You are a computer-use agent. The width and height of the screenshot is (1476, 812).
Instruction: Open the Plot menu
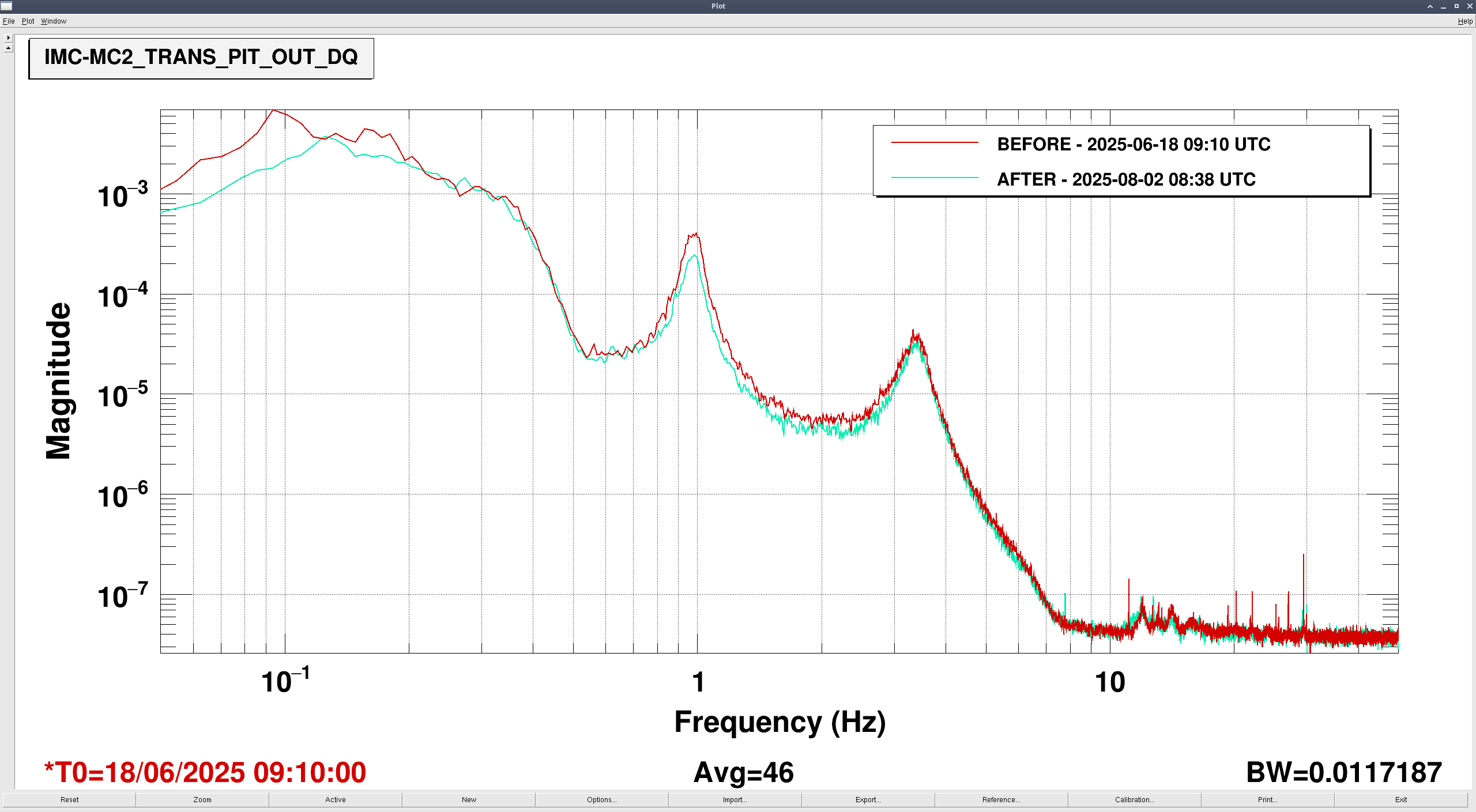point(28,21)
